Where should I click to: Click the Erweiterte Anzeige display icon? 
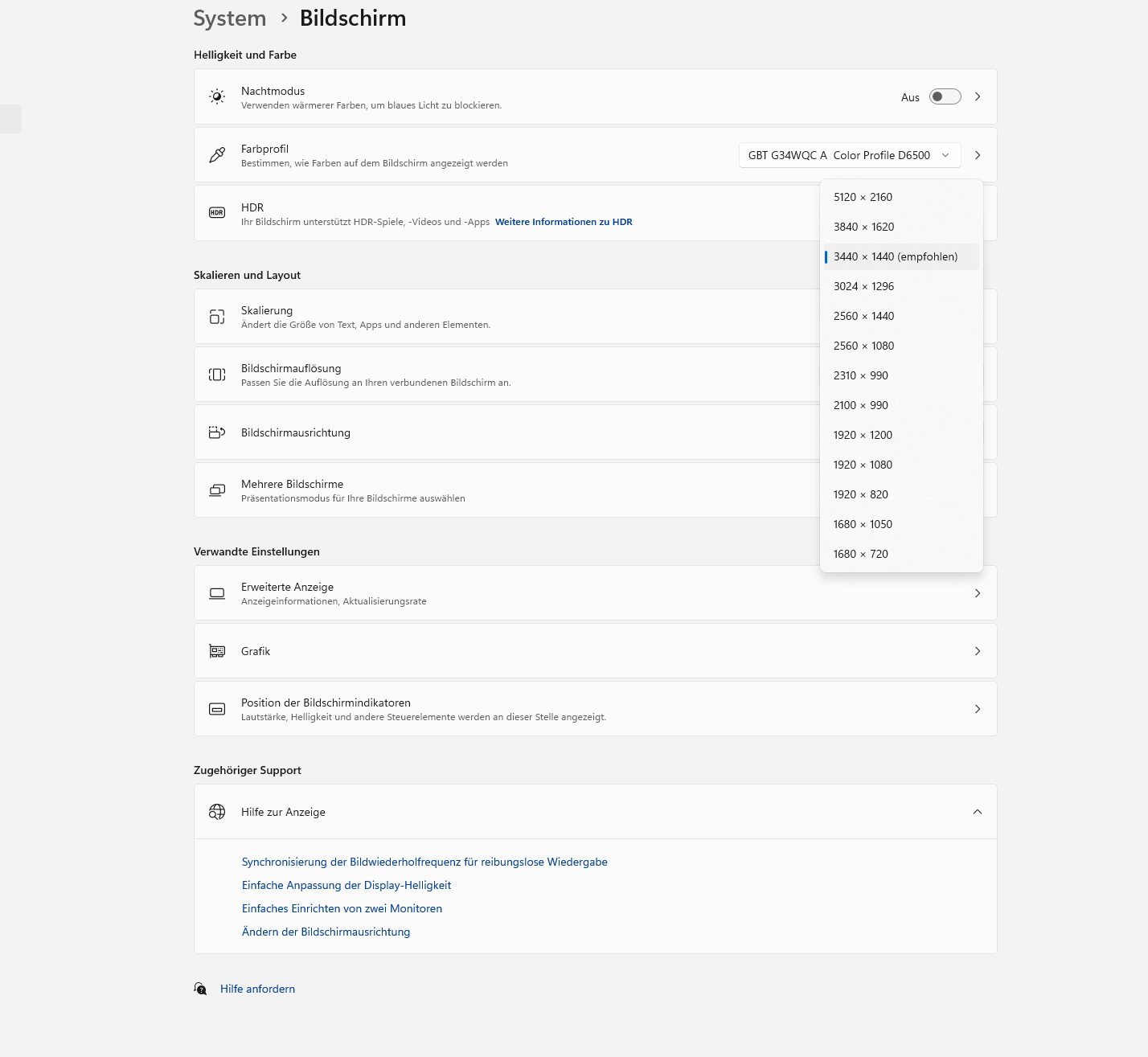pyautogui.click(x=217, y=593)
